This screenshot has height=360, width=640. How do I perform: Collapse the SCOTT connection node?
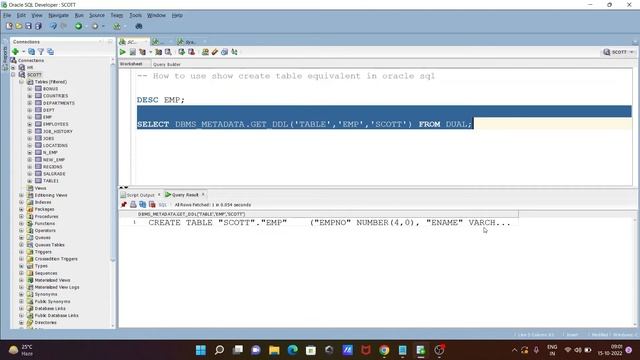(x=13, y=75)
